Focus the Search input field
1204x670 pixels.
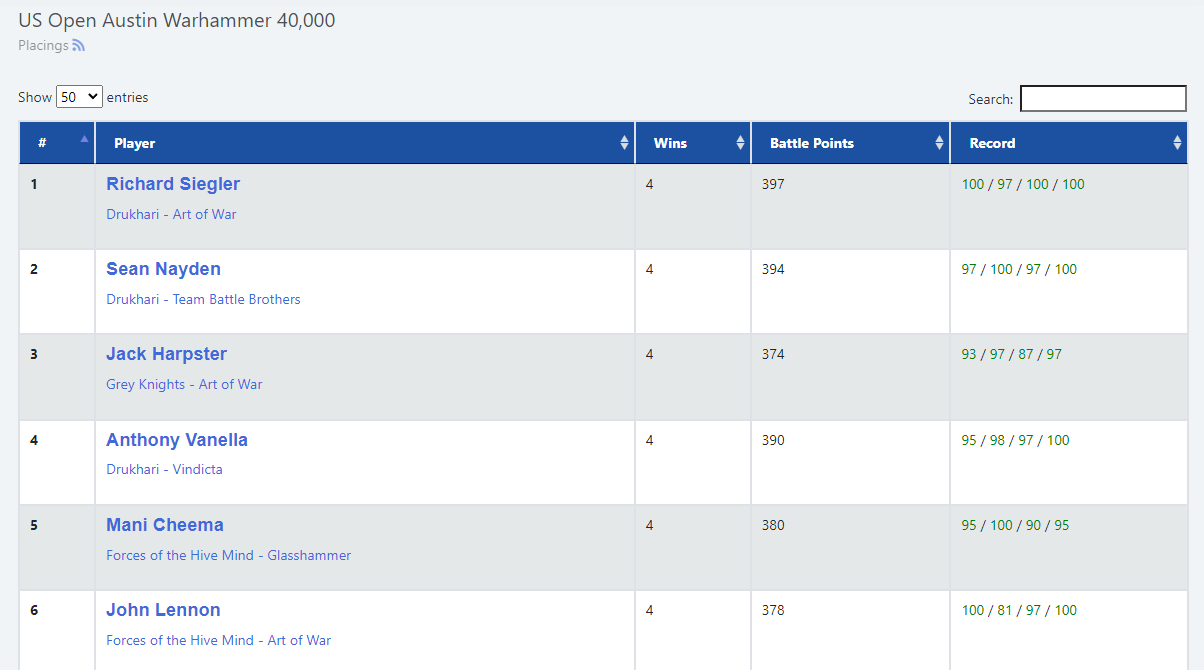coord(1102,98)
